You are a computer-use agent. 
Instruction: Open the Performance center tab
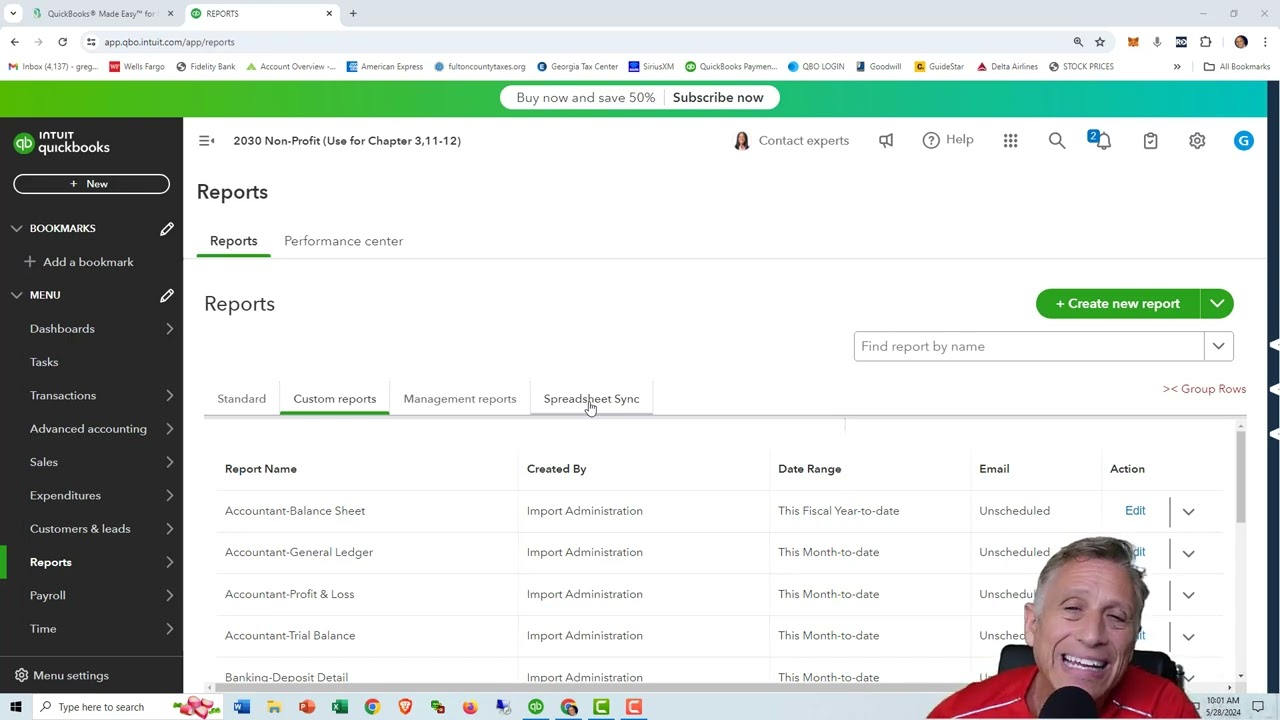click(x=343, y=241)
